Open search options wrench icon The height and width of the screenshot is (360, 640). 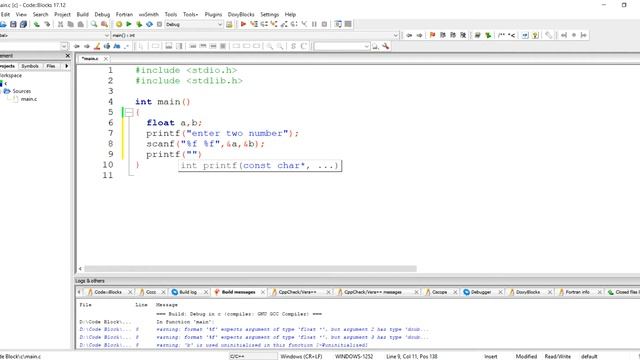click(x=385, y=47)
